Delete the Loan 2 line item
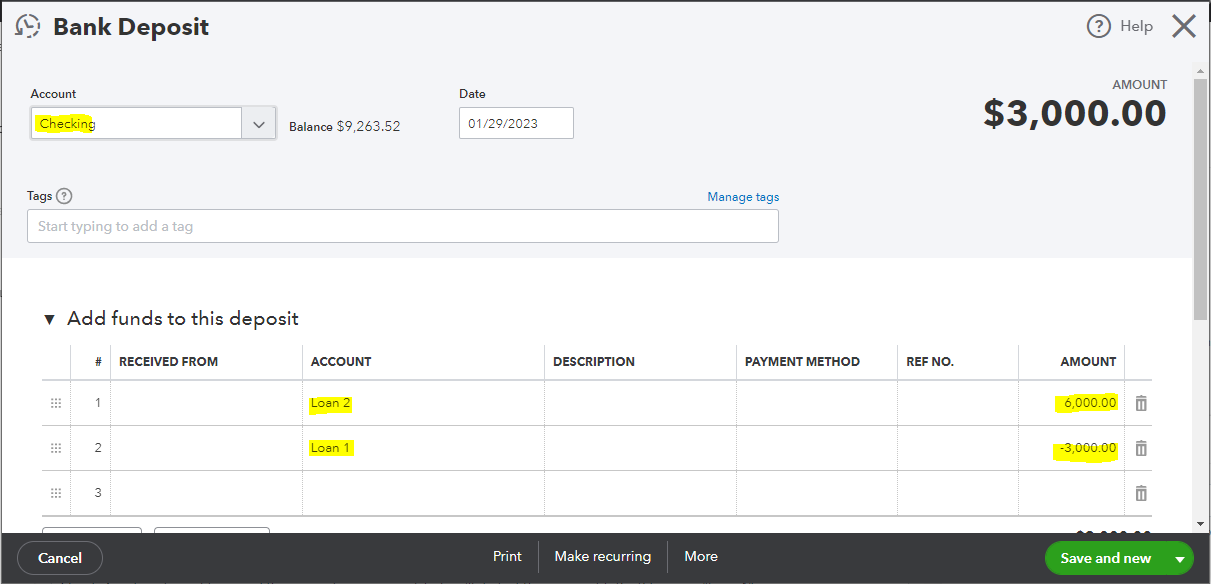The width and height of the screenshot is (1211, 584). 1141,403
